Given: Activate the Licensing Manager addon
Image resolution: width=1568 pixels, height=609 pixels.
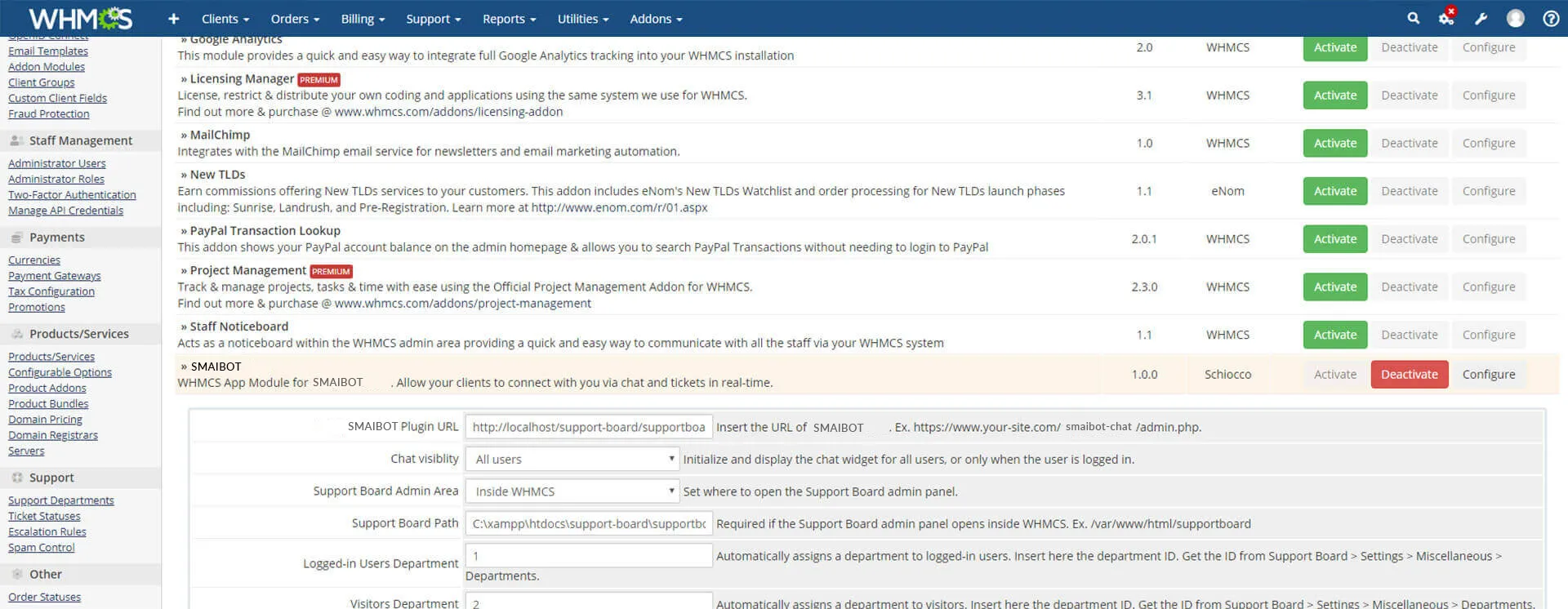Looking at the screenshot, I should [x=1334, y=96].
